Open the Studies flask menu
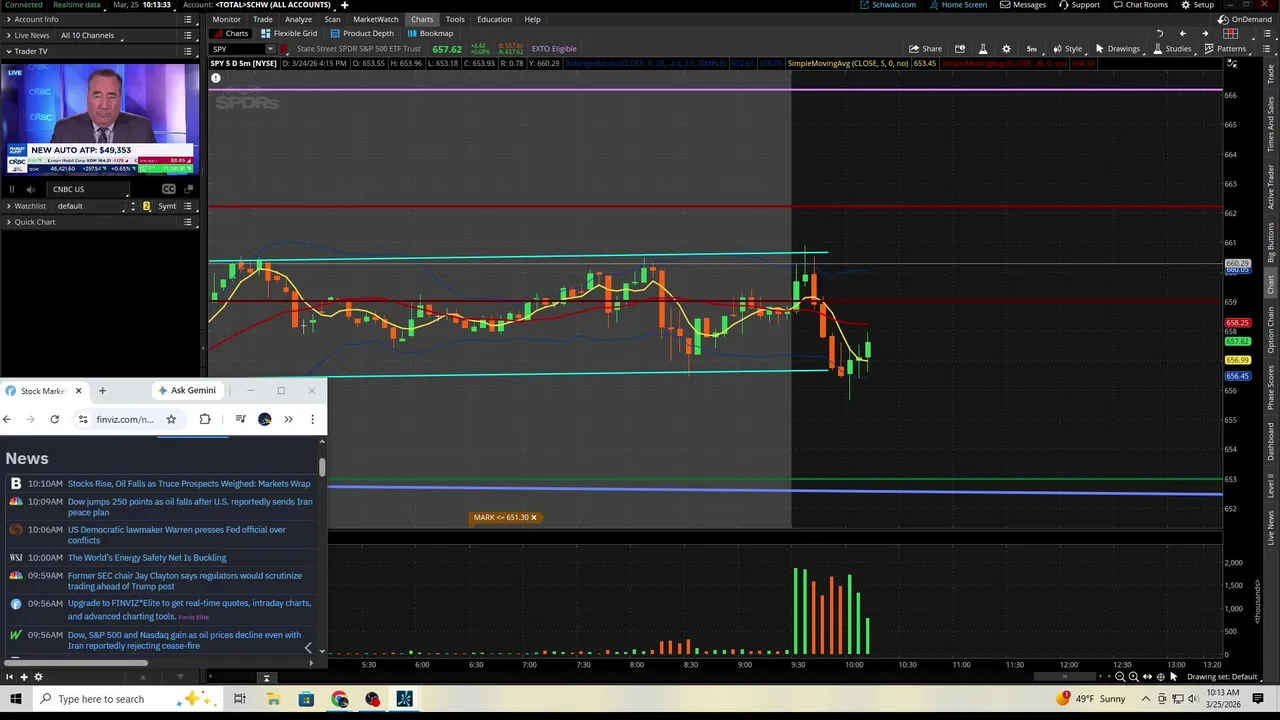Viewport: 1280px width, 720px height. [1172, 49]
